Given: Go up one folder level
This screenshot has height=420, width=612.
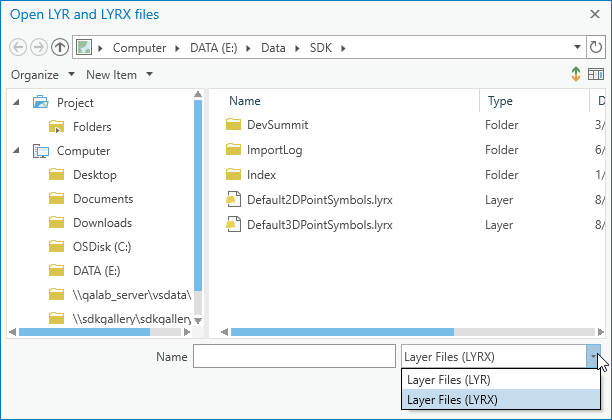Looking at the screenshot, I should point(60,47).
